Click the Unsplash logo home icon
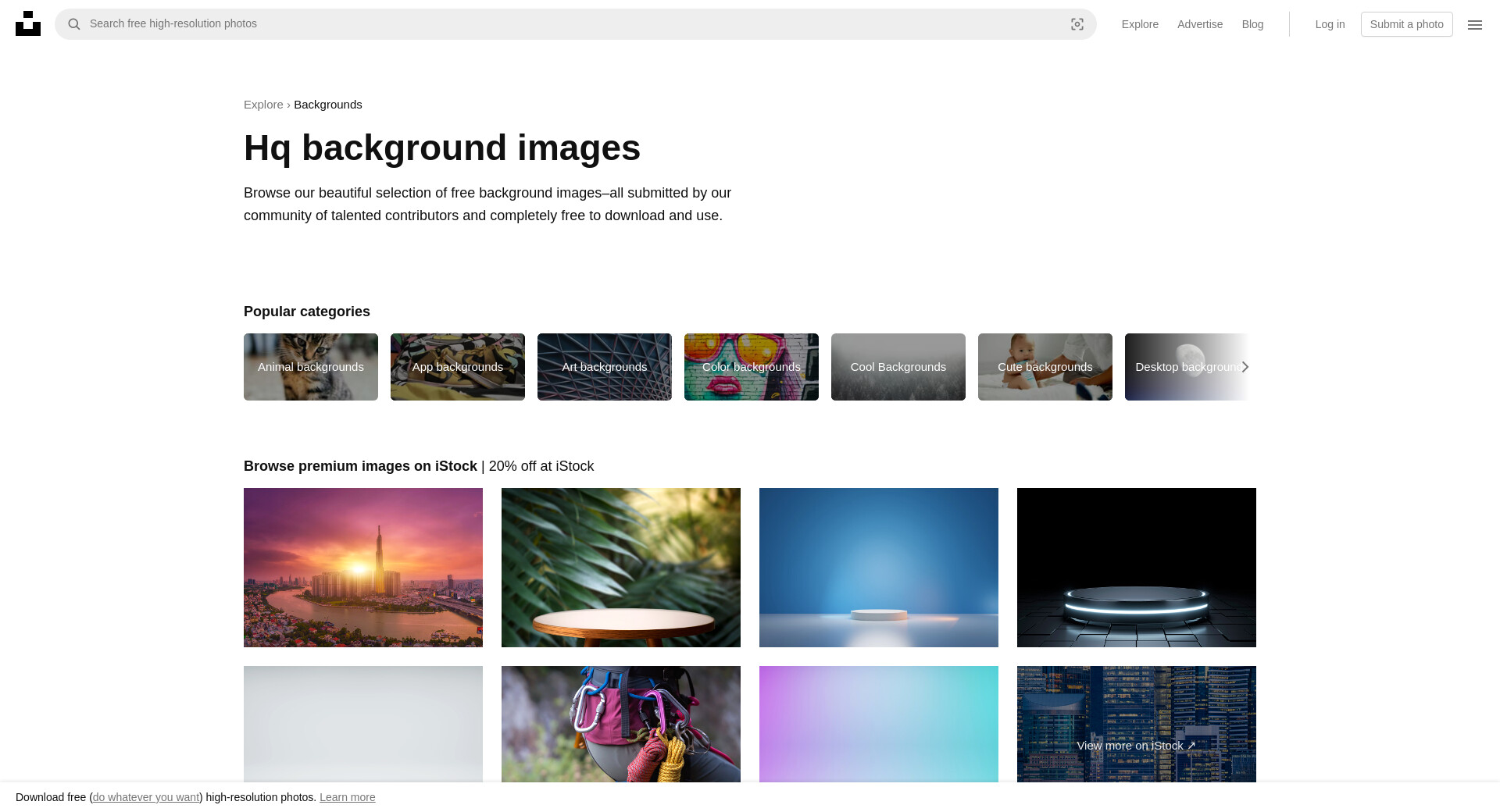1500x812 pixels. [28, 24]
